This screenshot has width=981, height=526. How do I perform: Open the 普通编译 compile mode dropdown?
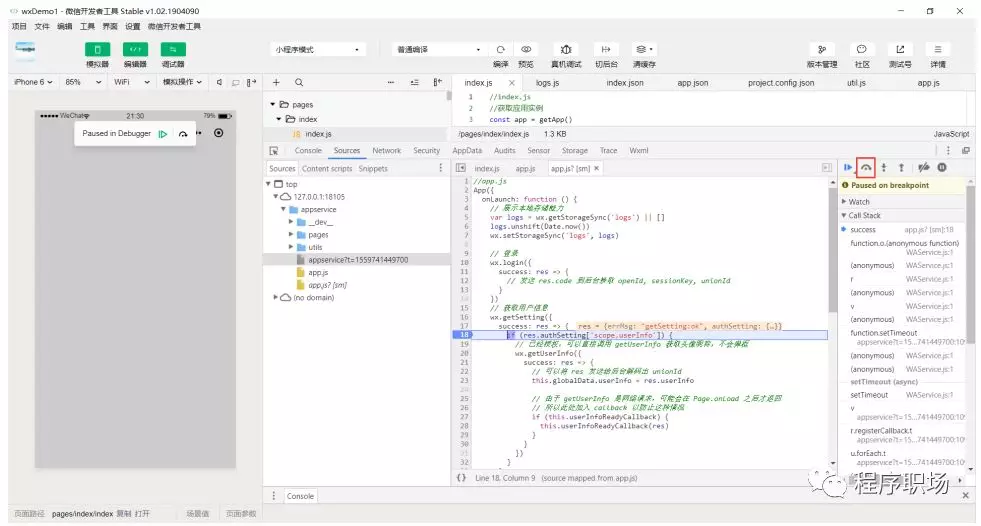point(439,49)
